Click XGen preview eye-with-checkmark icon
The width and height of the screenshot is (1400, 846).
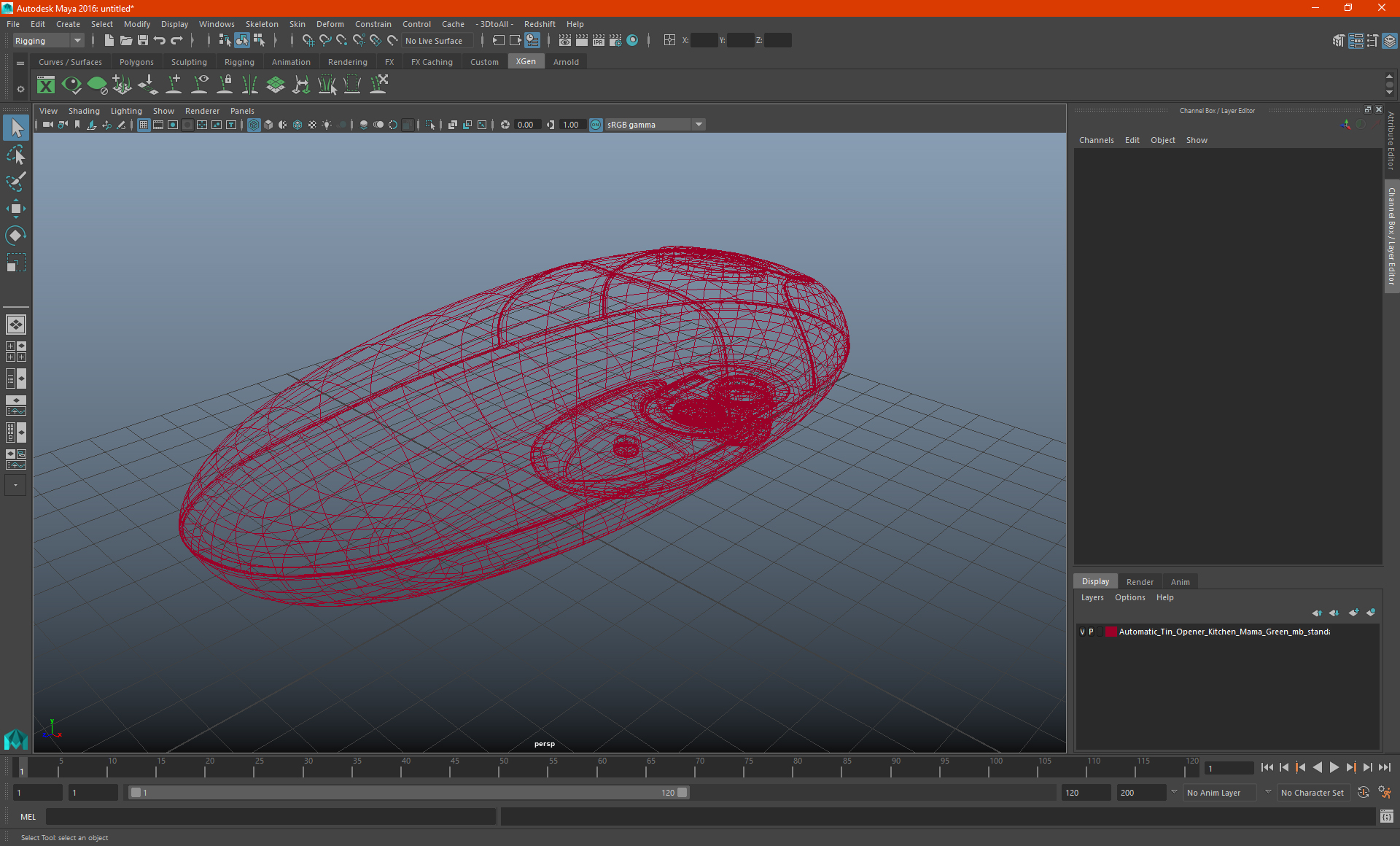coord(71,85)
